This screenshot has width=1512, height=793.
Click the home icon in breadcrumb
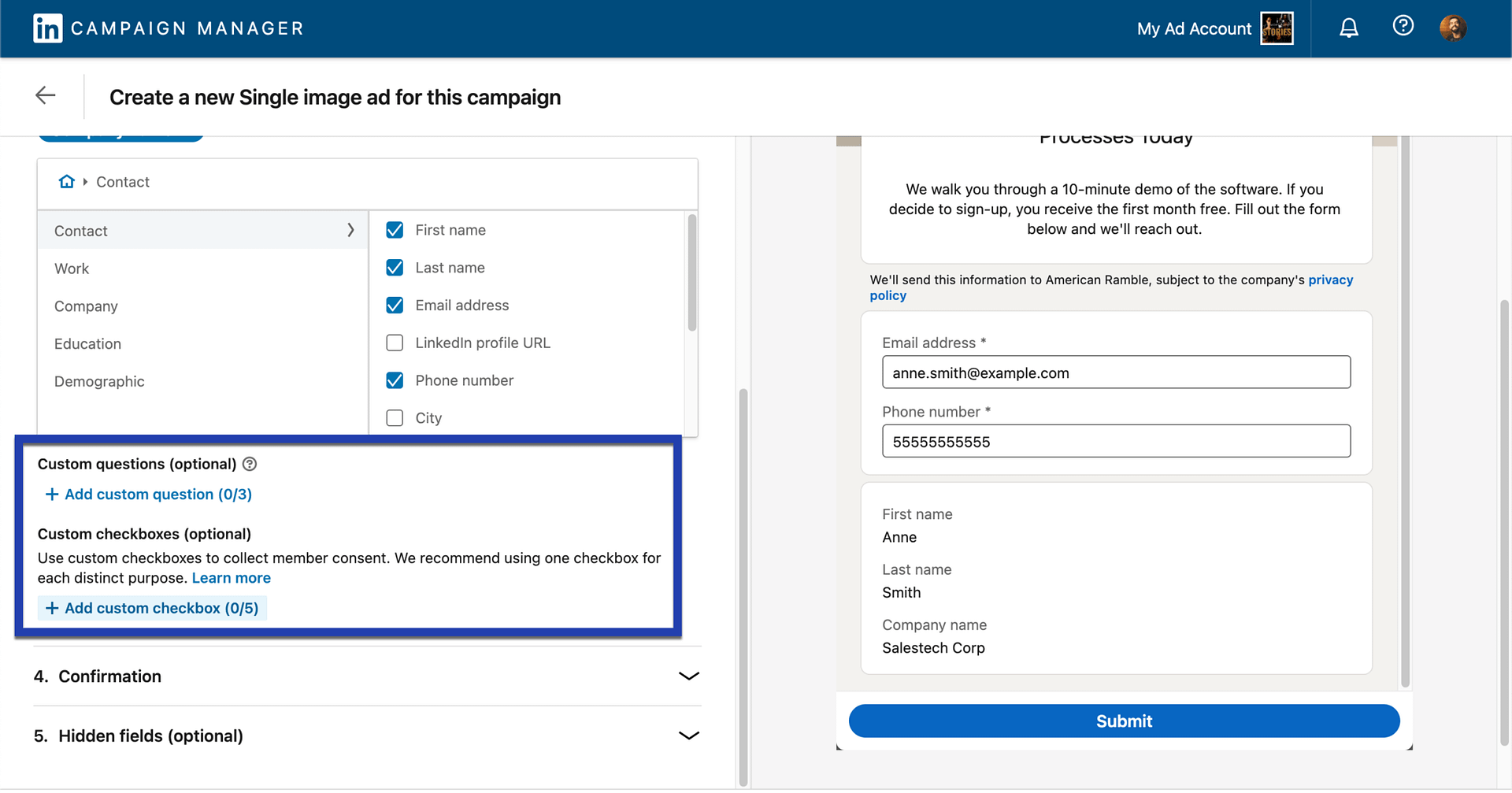[x=67, y=182]
